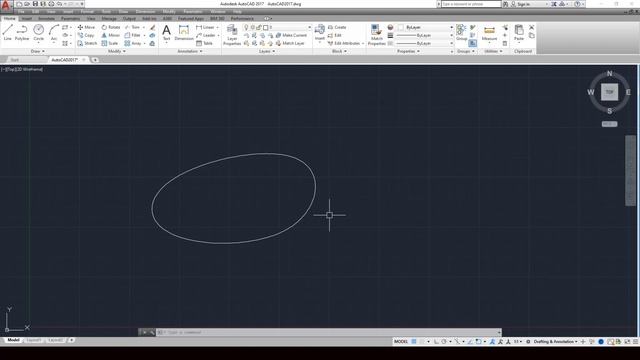Select the Circle tool
This screenshot has height=360, width=640.
[38, 32]
